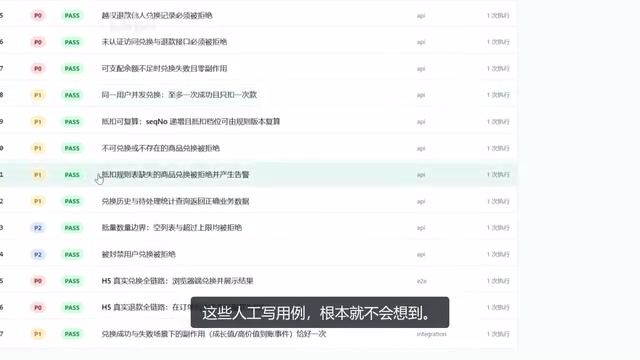The height and width of the screenshot is (360, 640).
Task: Click P2 badge of '批量数量边界' row
Action: [38, 228]
